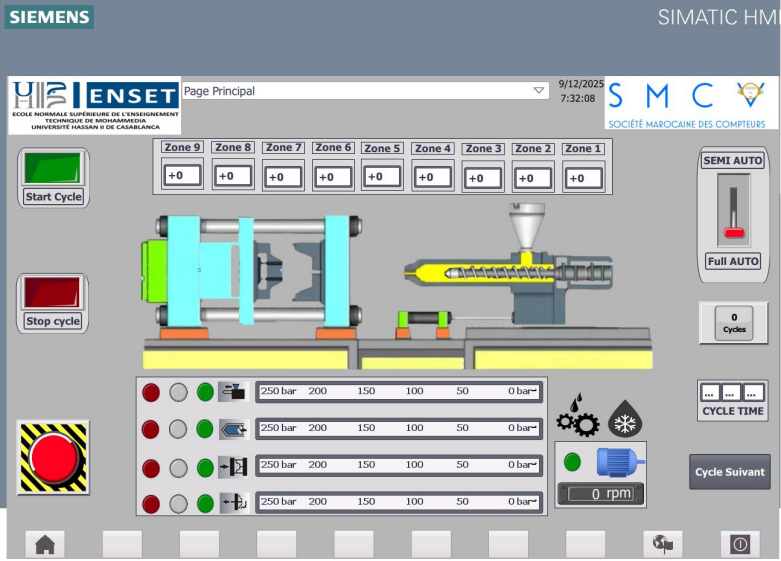Click the SMC company logo
Screen dimensions: 781x561
(x=690, y=103)
